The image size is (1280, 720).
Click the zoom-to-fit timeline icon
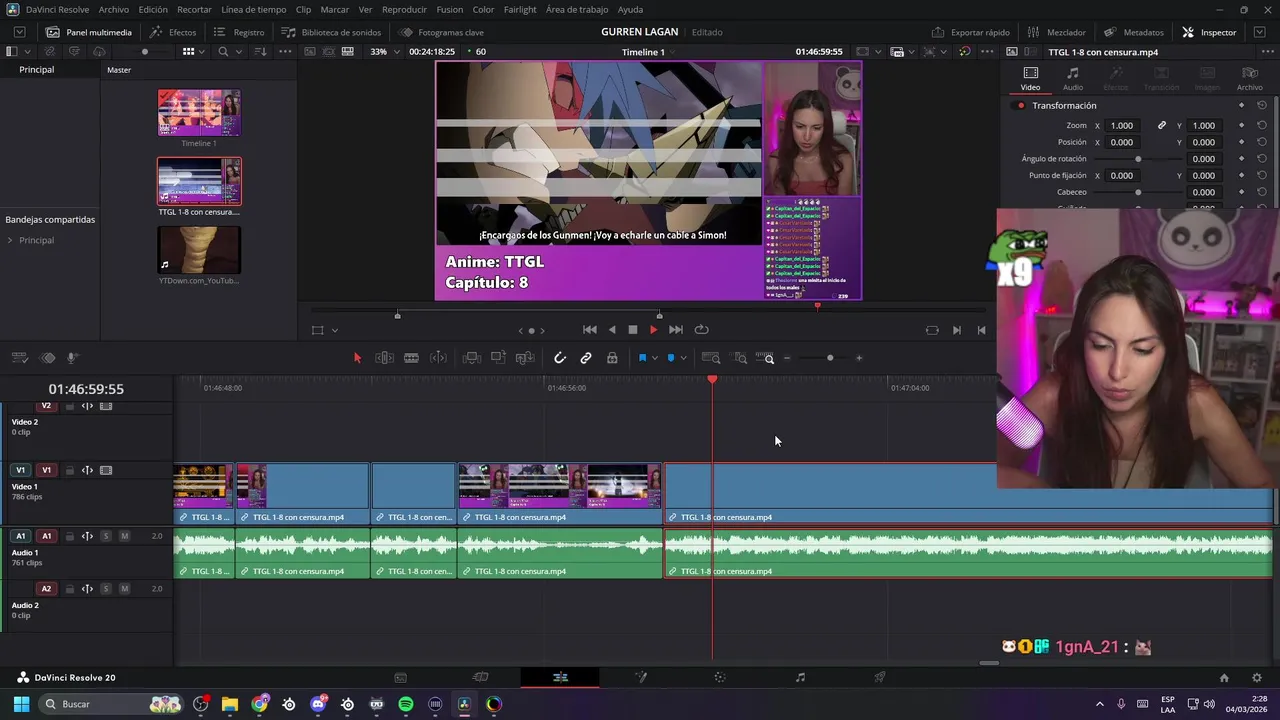pyautogui.click(x=711, y=358)
